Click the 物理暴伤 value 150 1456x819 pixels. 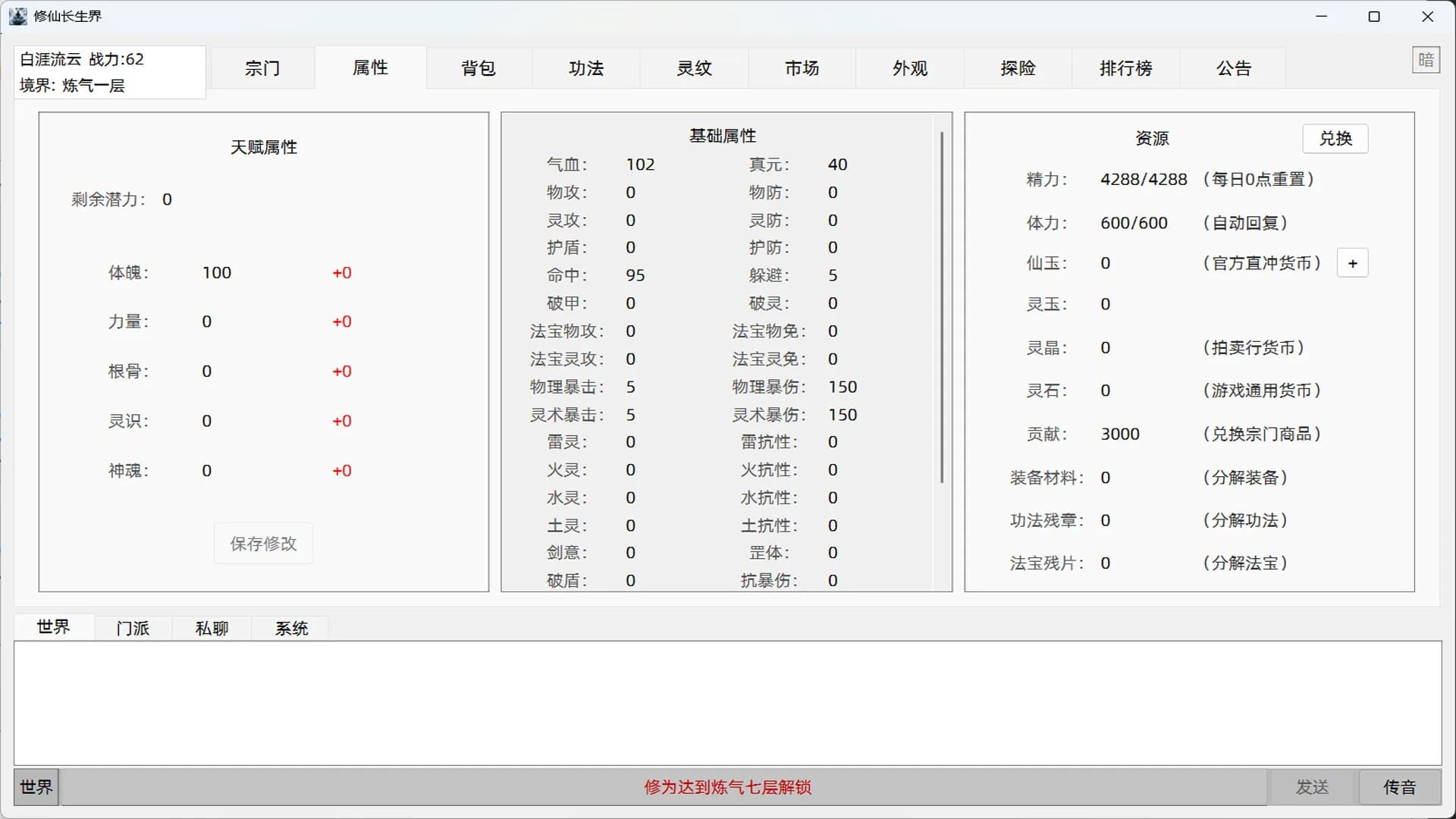843,387
